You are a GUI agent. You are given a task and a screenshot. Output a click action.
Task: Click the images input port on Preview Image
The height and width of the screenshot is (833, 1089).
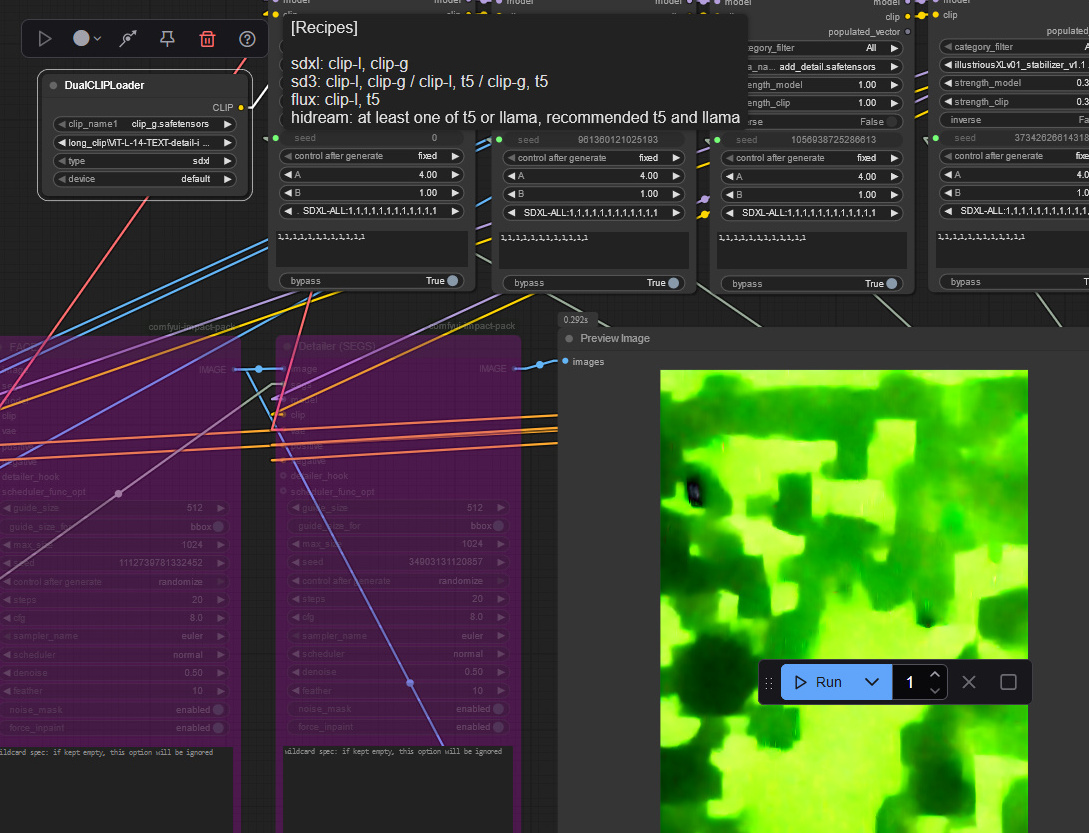pyautogui.click(x=565, y=361)
